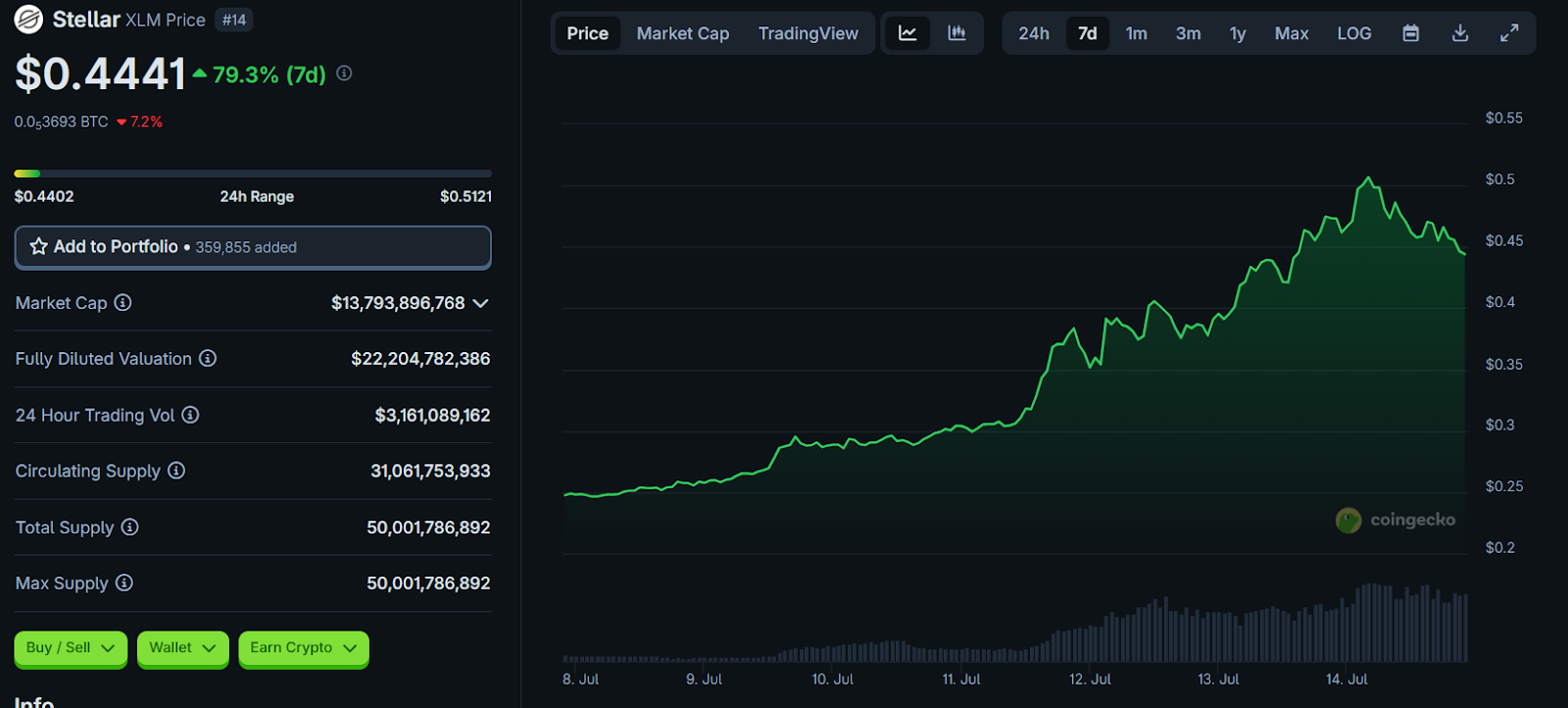1568x708 pixels.
Task: Switch to candlestick chart view icon
Action: pos(956,33)
